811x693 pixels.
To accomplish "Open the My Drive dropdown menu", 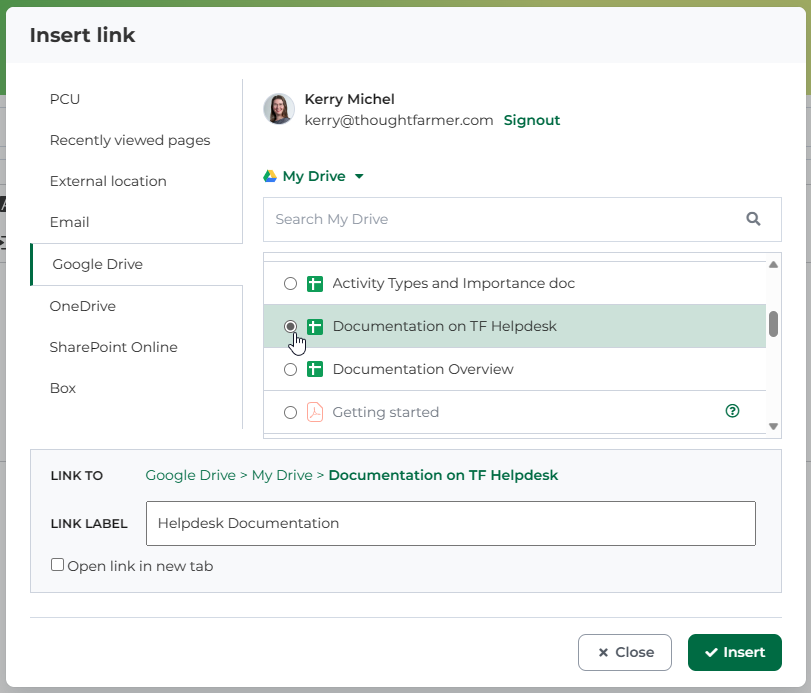I will click(314, 176).
